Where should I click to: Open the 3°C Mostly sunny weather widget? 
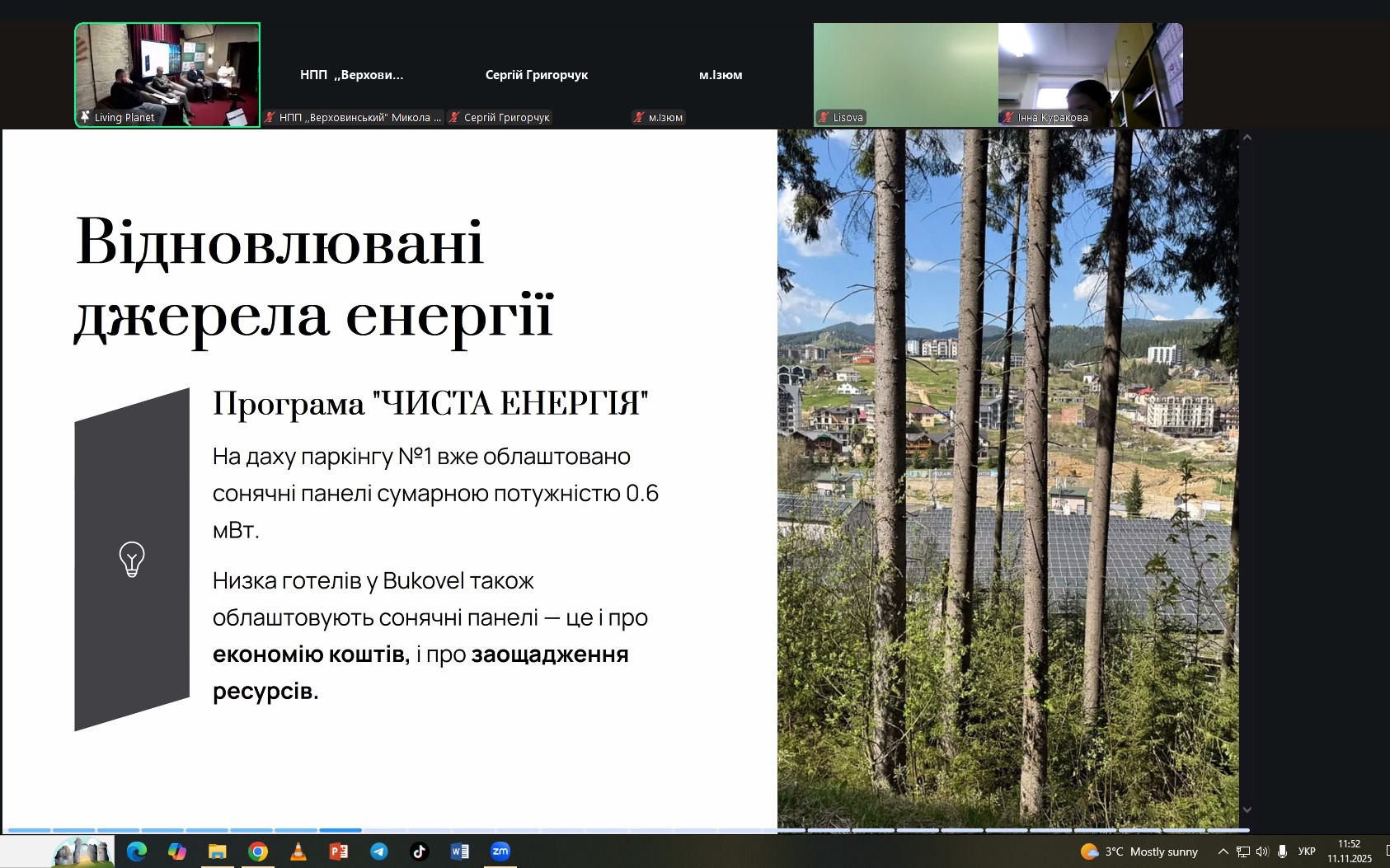pos(1139,852)
